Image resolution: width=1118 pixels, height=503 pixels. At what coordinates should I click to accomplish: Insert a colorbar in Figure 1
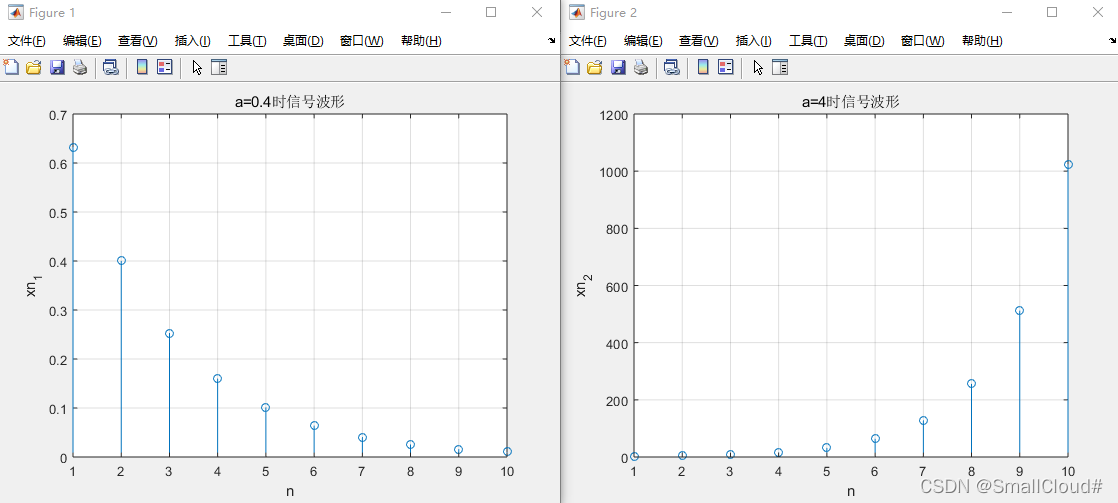click(x=142, y=68)
